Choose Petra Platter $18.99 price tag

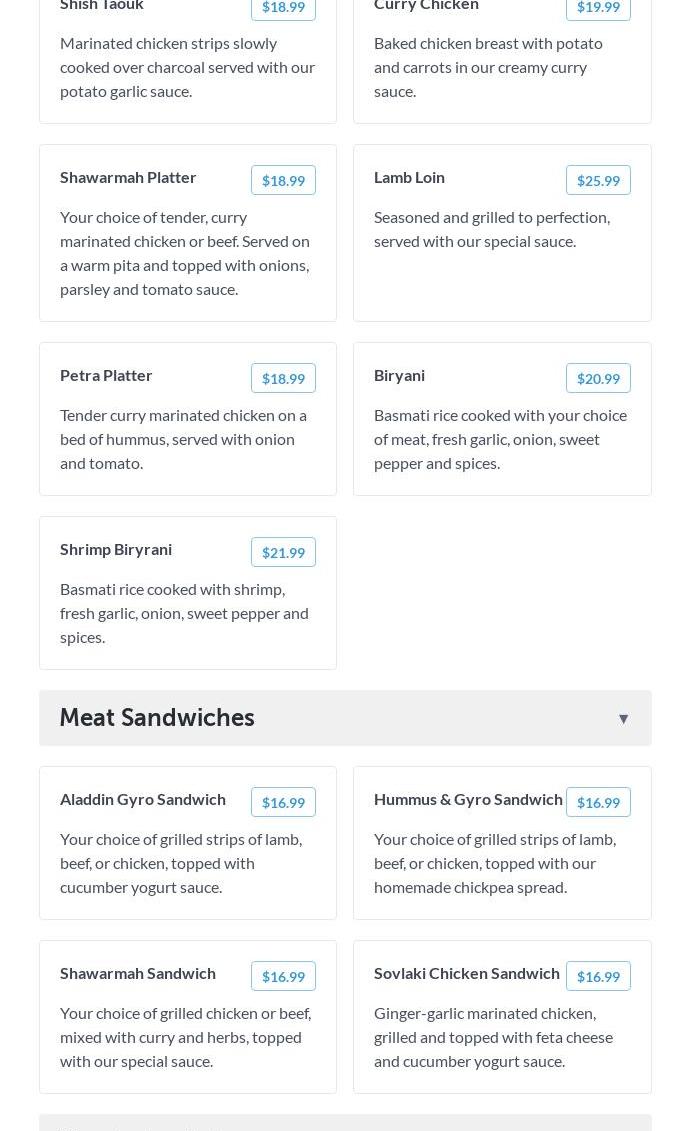pyautogui.click(x=283, y=378)
